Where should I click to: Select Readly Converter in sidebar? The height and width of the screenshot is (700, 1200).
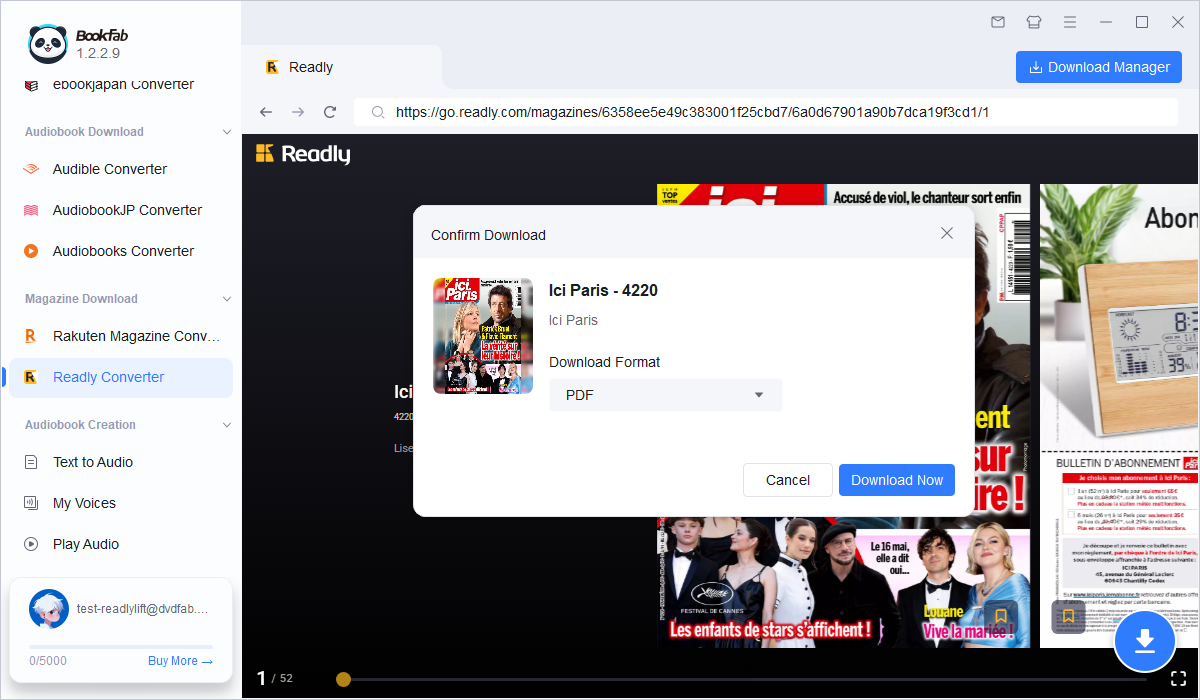pos(121,377)
